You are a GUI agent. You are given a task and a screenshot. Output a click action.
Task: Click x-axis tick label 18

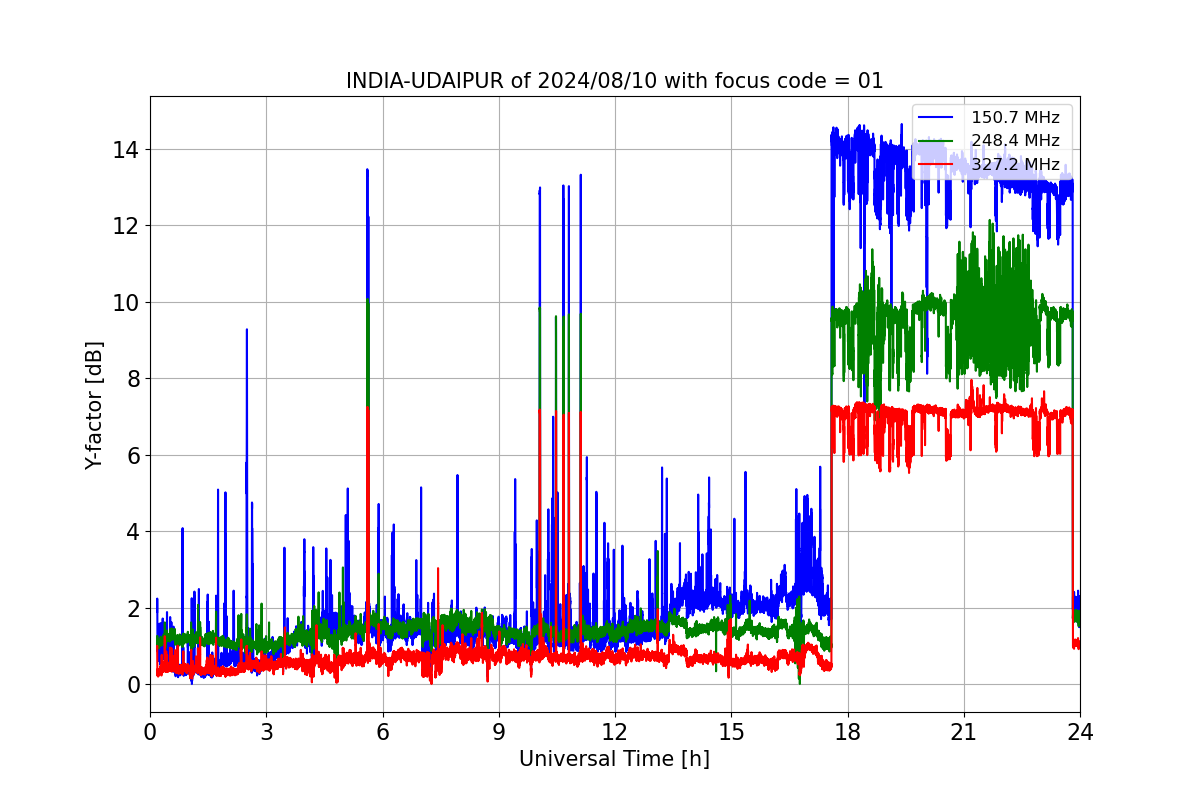point(847,731)
